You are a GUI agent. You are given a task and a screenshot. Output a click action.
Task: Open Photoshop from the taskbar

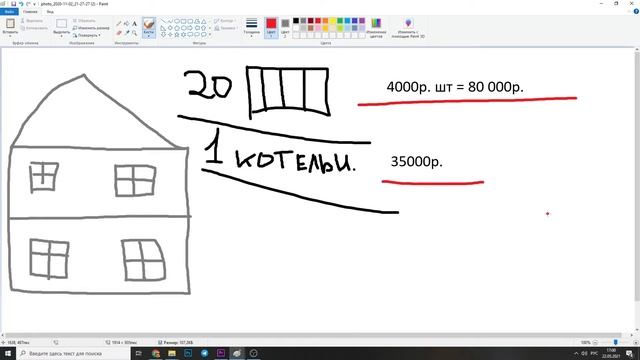188,353
